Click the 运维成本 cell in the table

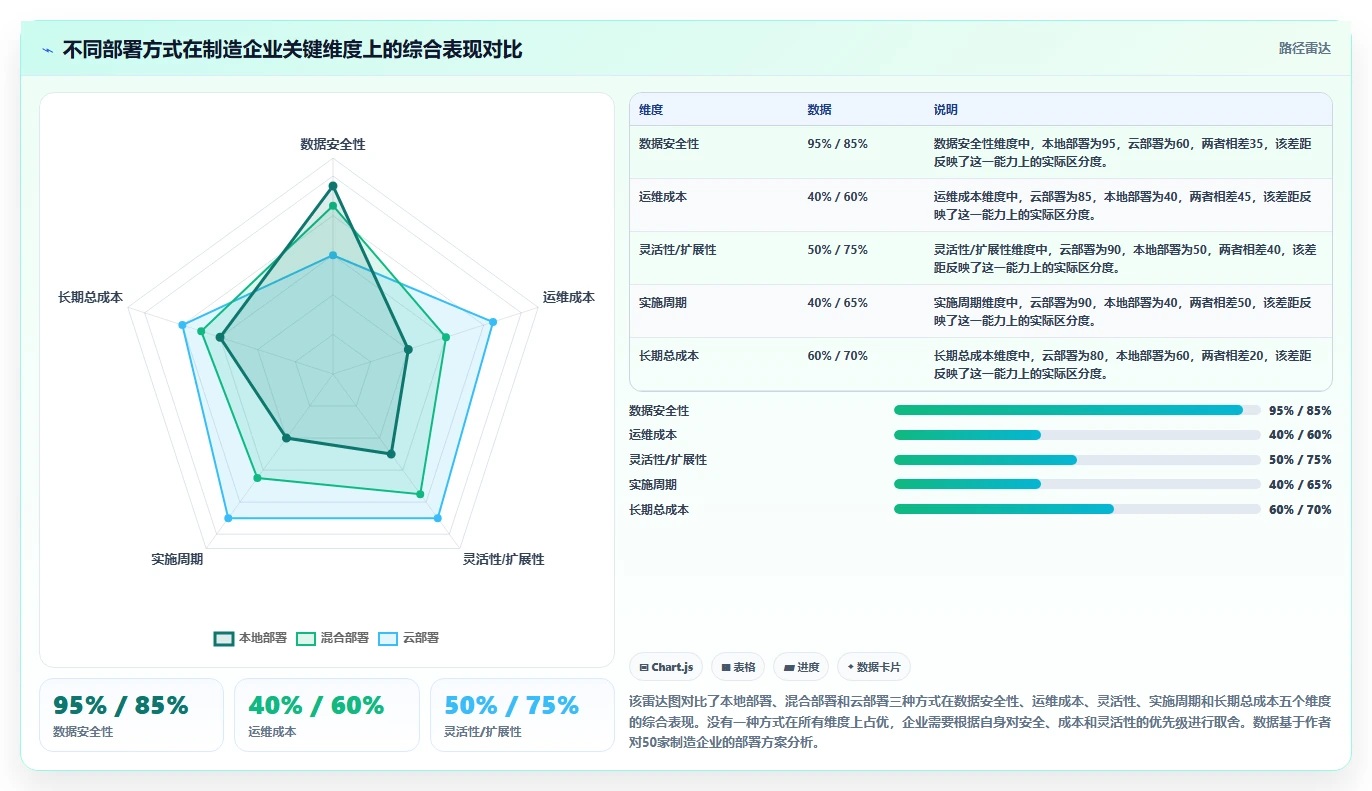663,197
